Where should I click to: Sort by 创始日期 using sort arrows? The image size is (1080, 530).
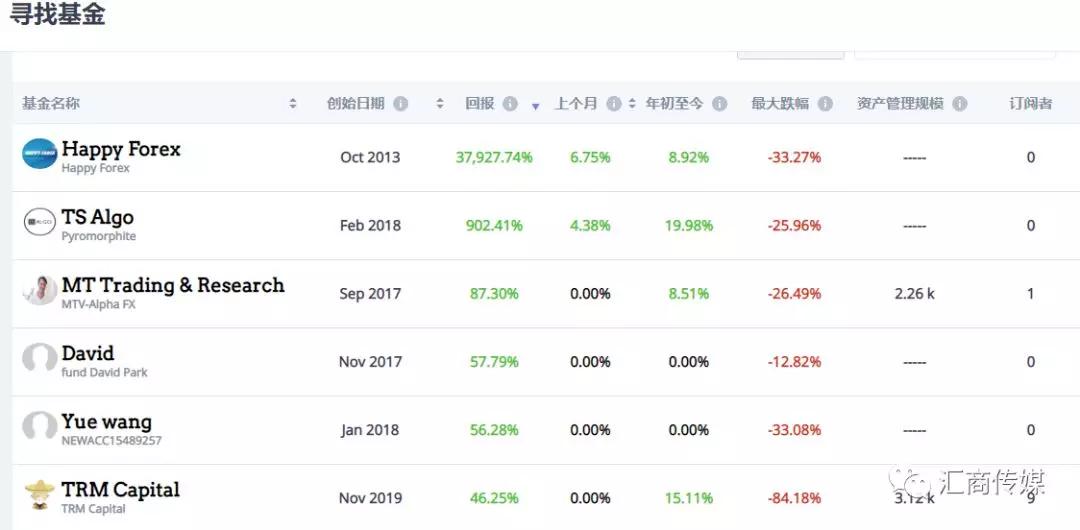click(439, 103)
